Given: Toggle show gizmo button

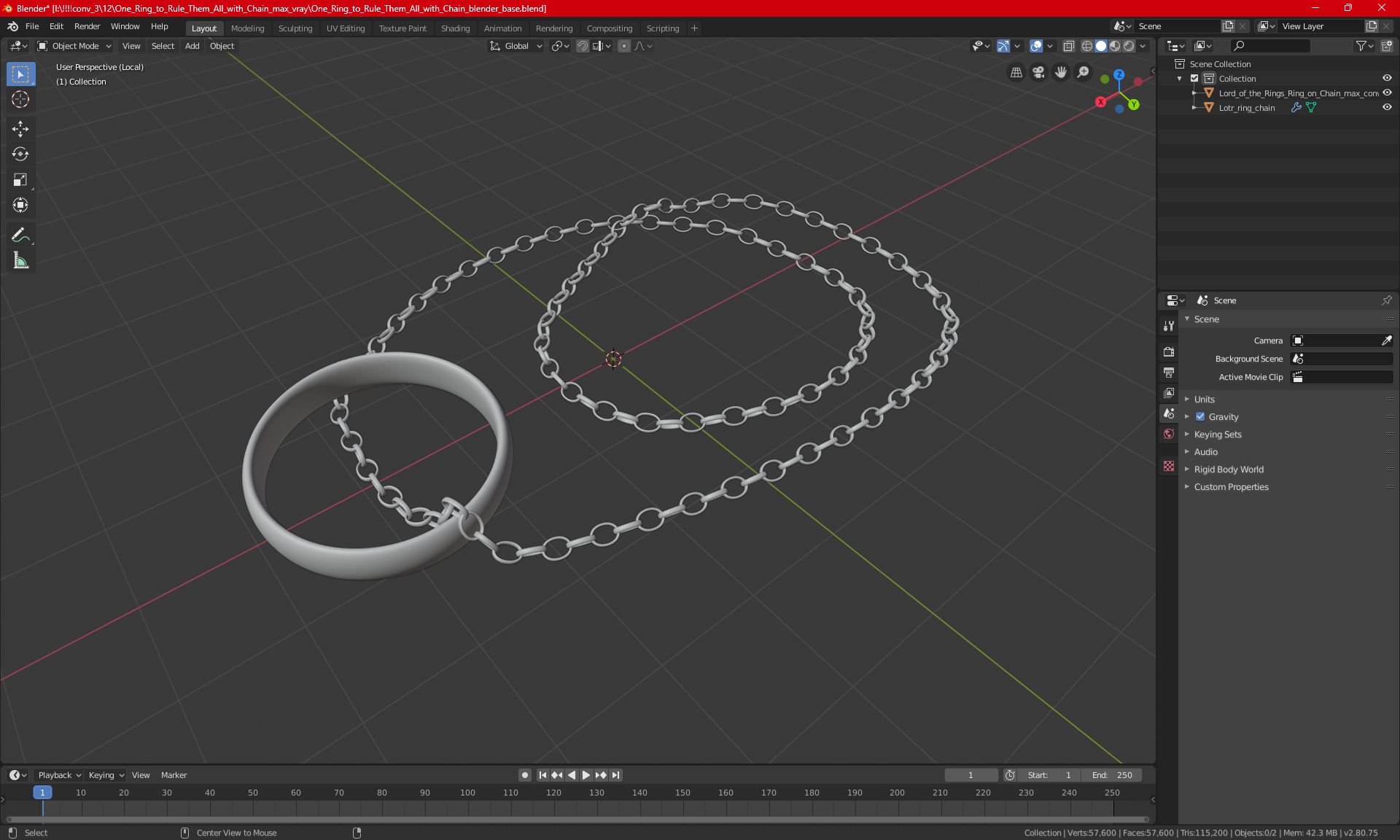Looking at the screenshot, I should (x=1003, y=46).
